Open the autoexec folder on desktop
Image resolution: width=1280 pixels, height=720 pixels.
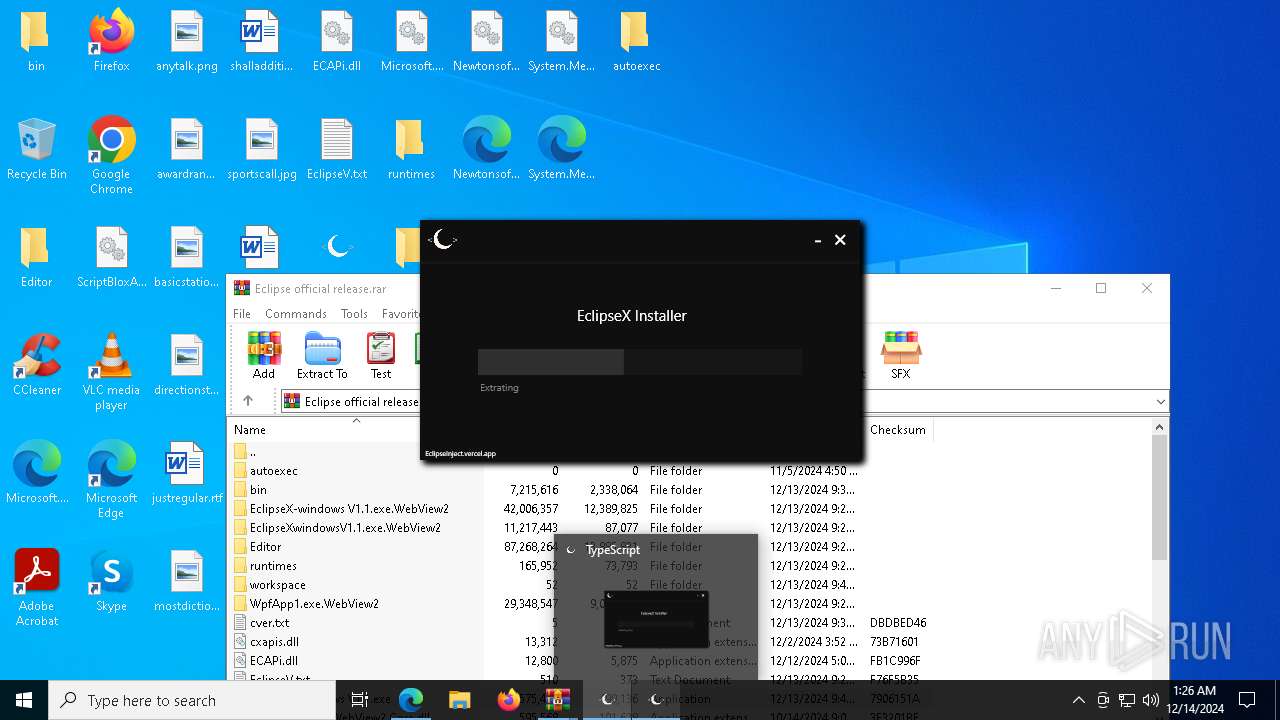[636, 42]
